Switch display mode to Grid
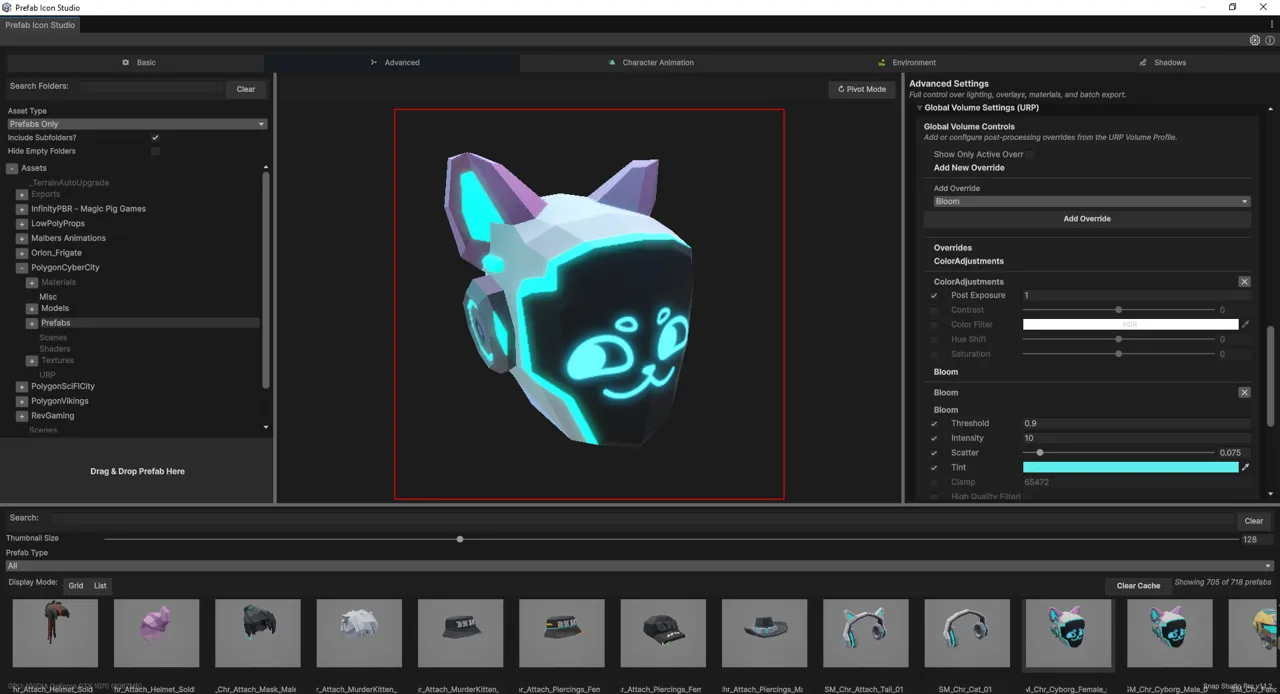This screenshot has height=694, width=1280. (76, 586)
